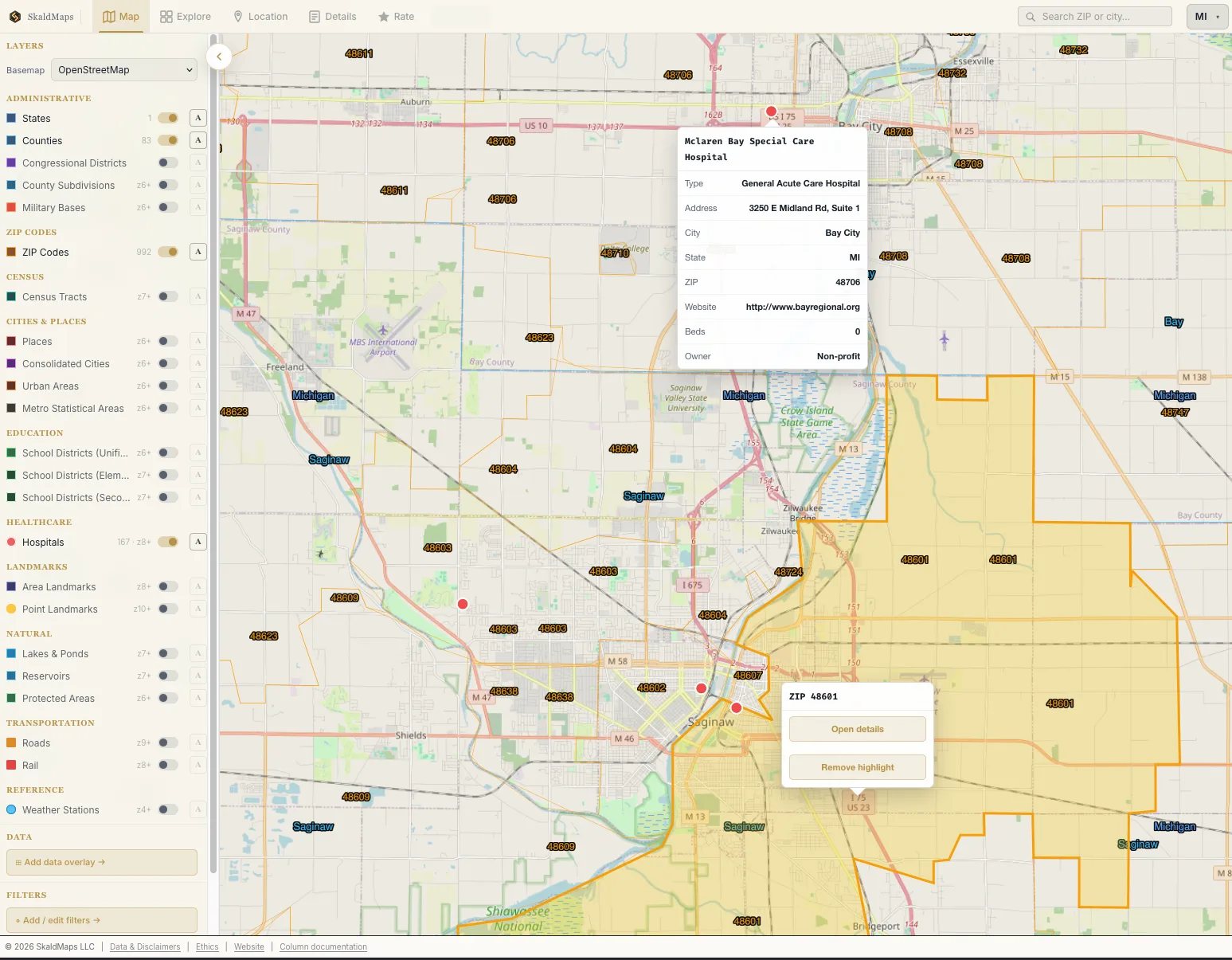
Task: Click label 'A' button for Counties layer
Action: 198,140
